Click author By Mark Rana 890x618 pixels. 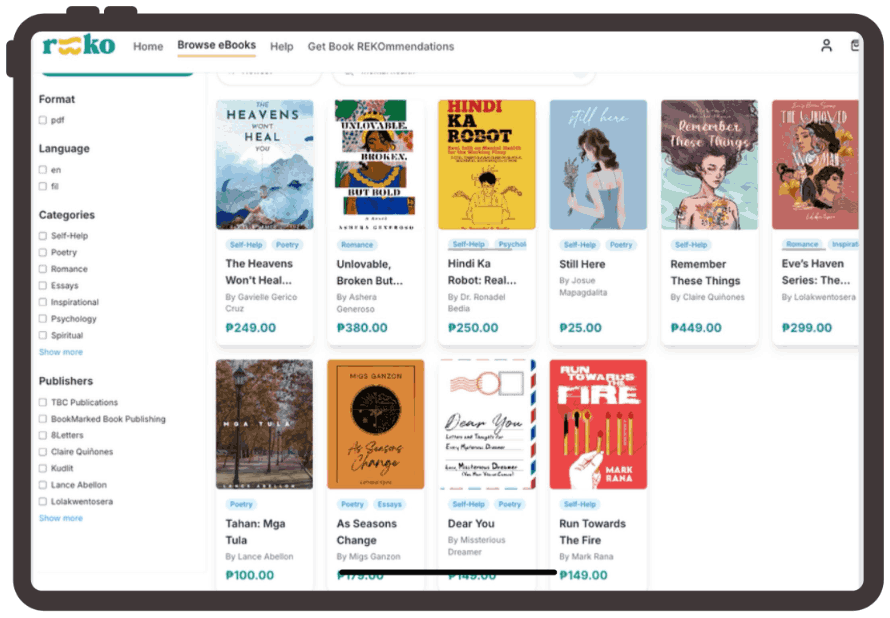click(586, 556)
